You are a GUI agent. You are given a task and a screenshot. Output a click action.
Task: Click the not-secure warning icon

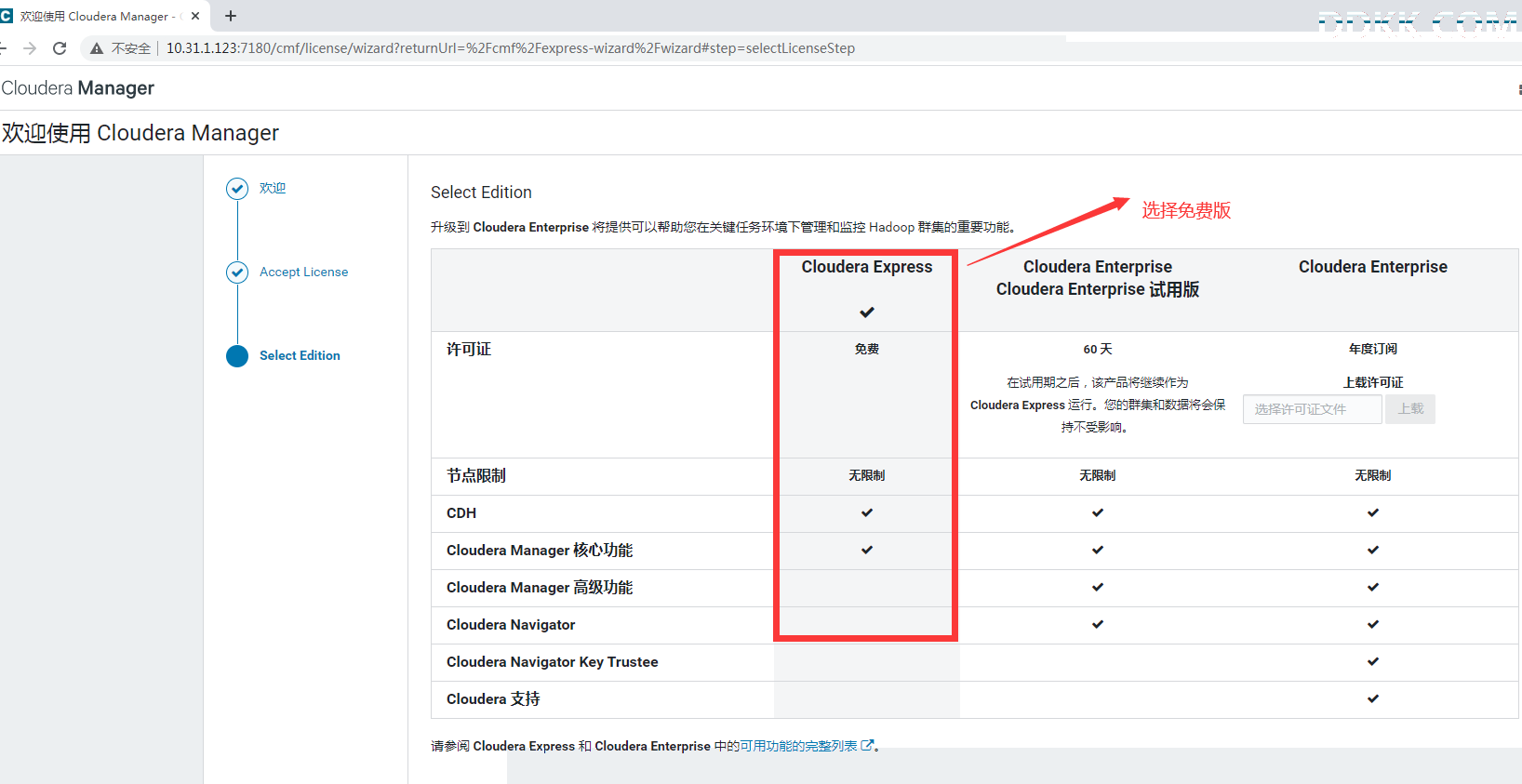point(97,48)
